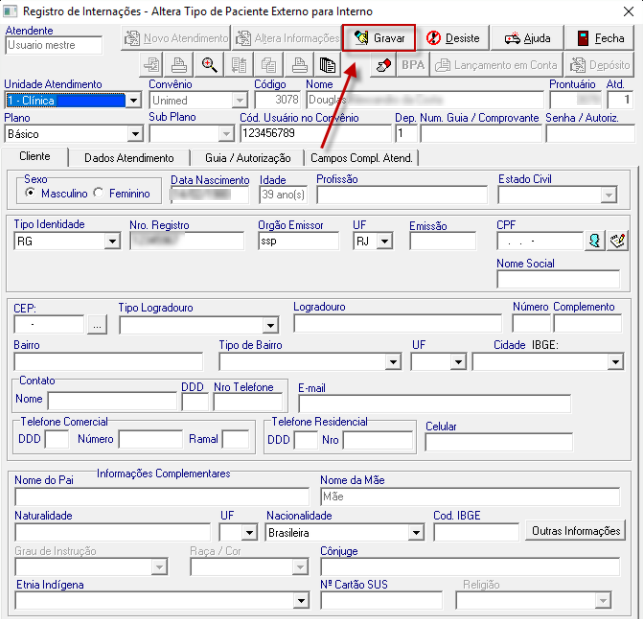Click the ellipsis button next to CEP
643x619 pixels.
click(x=97, y=325)
